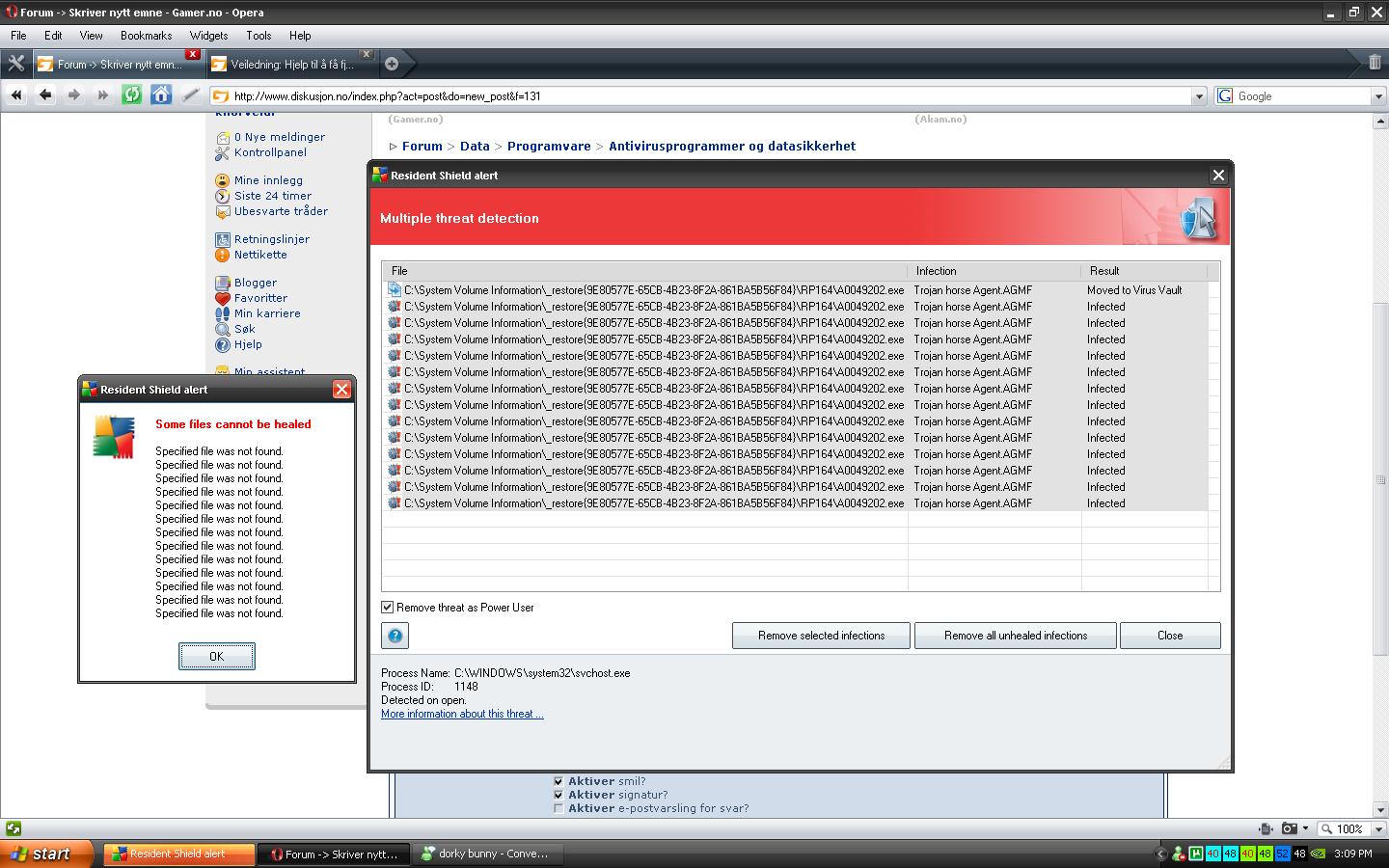The width and height of the screenshot is (1389, 868).
Task: Open closed tabs trash can icon
Action: click(1375, 63)
